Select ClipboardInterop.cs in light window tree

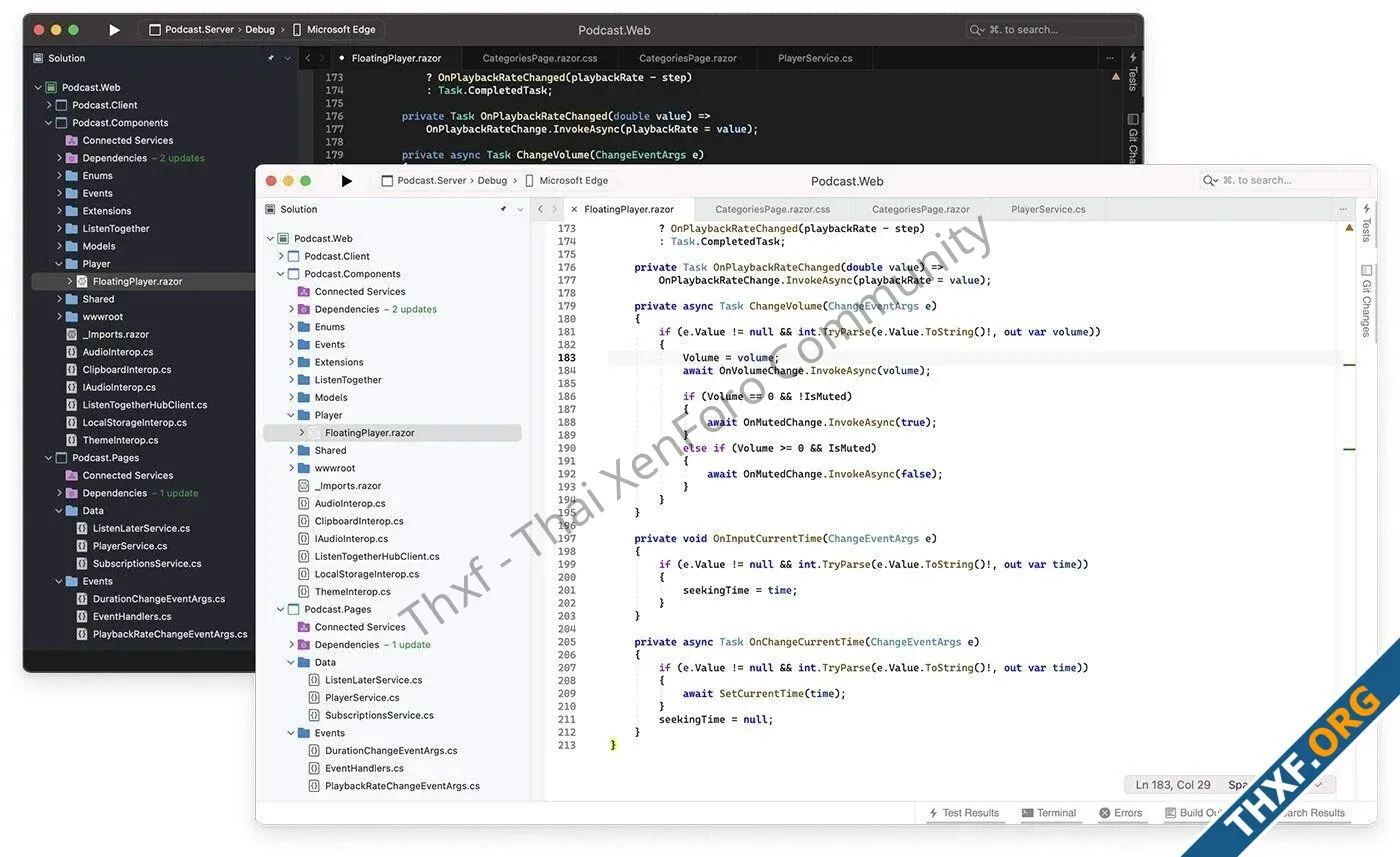pyautogui.click(x=359, y=521)
